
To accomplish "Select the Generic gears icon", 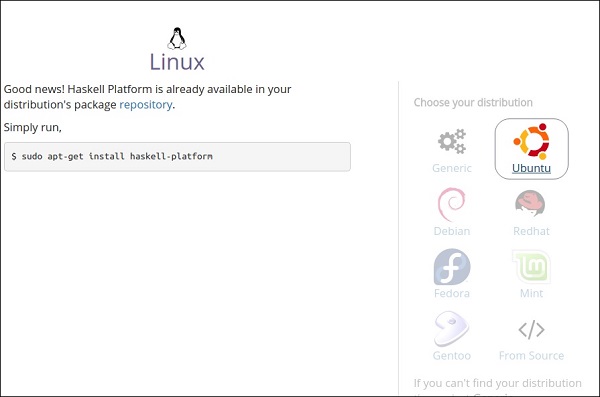I will click(452, 141).
